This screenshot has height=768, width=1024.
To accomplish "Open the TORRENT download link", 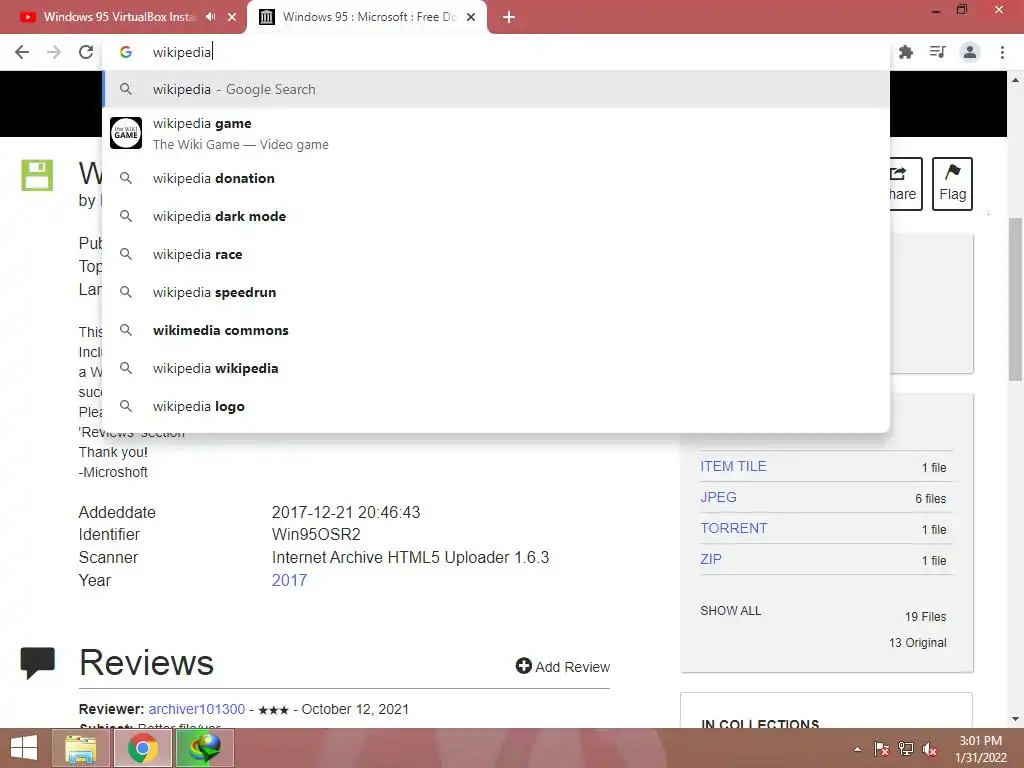I will pos(733,528).
